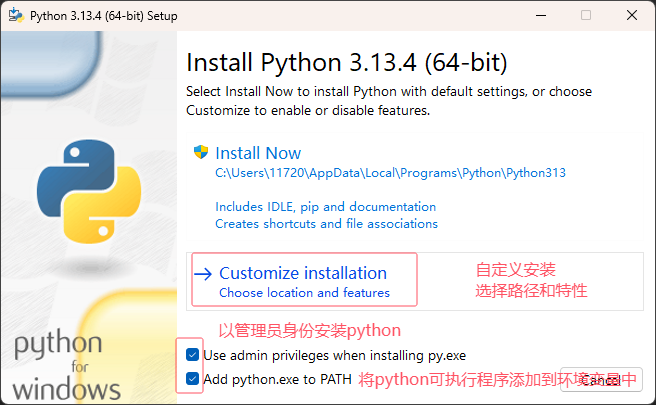Click 'Includes IDLE, pip and documentation' text
This screenshot has width=656, height=405.
pyautogui.click(x=325, y=207)
